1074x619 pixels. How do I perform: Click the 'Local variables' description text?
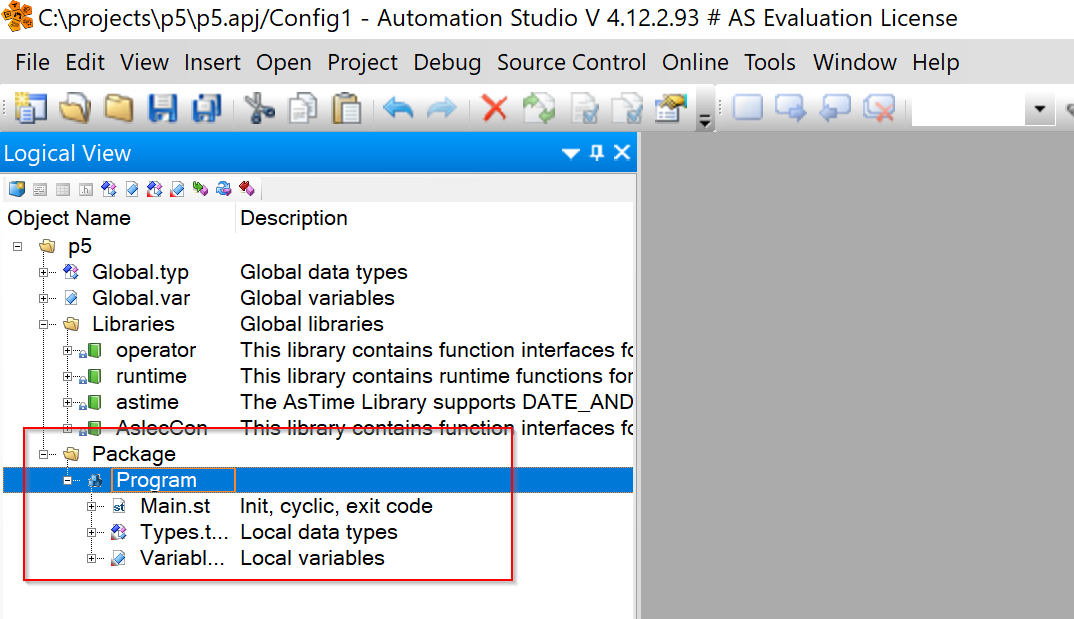(x=312, y=559)
